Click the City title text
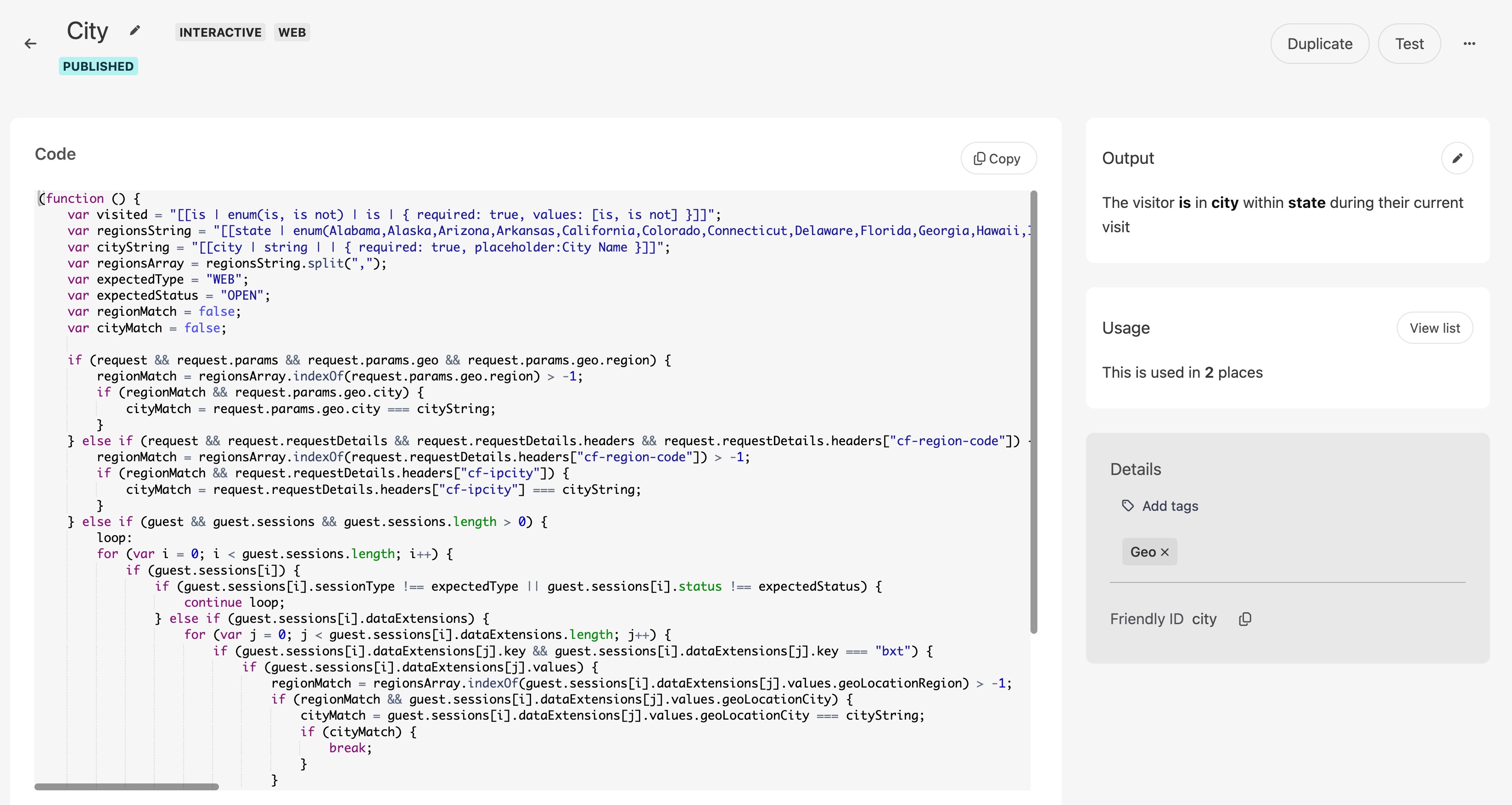 tap(88, 31)
